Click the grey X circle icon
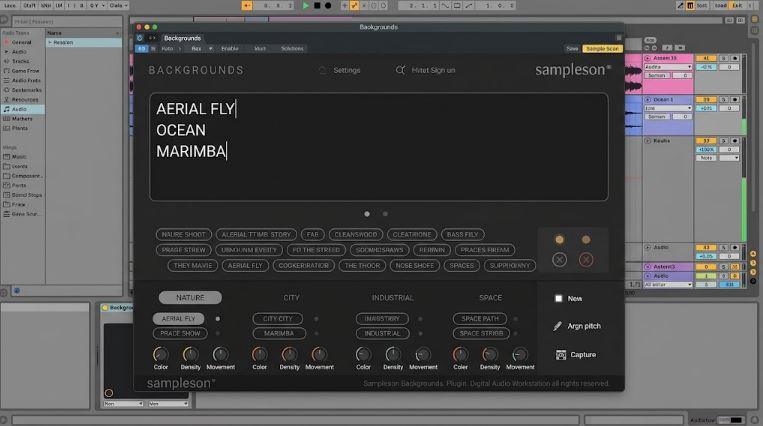This screenshot has height=426, width=763. coord(560,260)
